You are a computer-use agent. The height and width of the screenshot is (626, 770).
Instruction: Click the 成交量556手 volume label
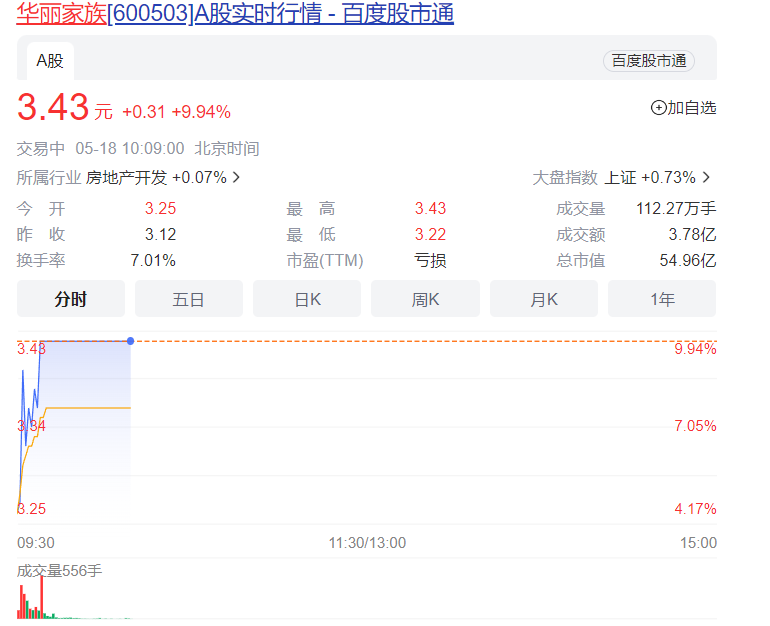pyautogui.click(x=59, y=571)
